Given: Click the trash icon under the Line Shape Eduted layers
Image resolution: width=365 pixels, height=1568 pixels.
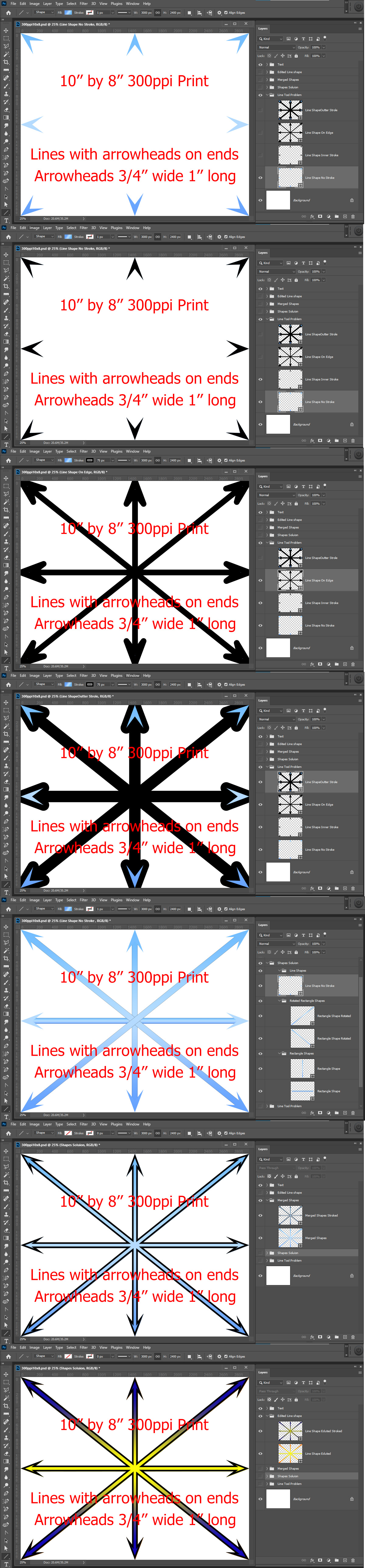Looking at the screenshot, I should [353, 1560].
